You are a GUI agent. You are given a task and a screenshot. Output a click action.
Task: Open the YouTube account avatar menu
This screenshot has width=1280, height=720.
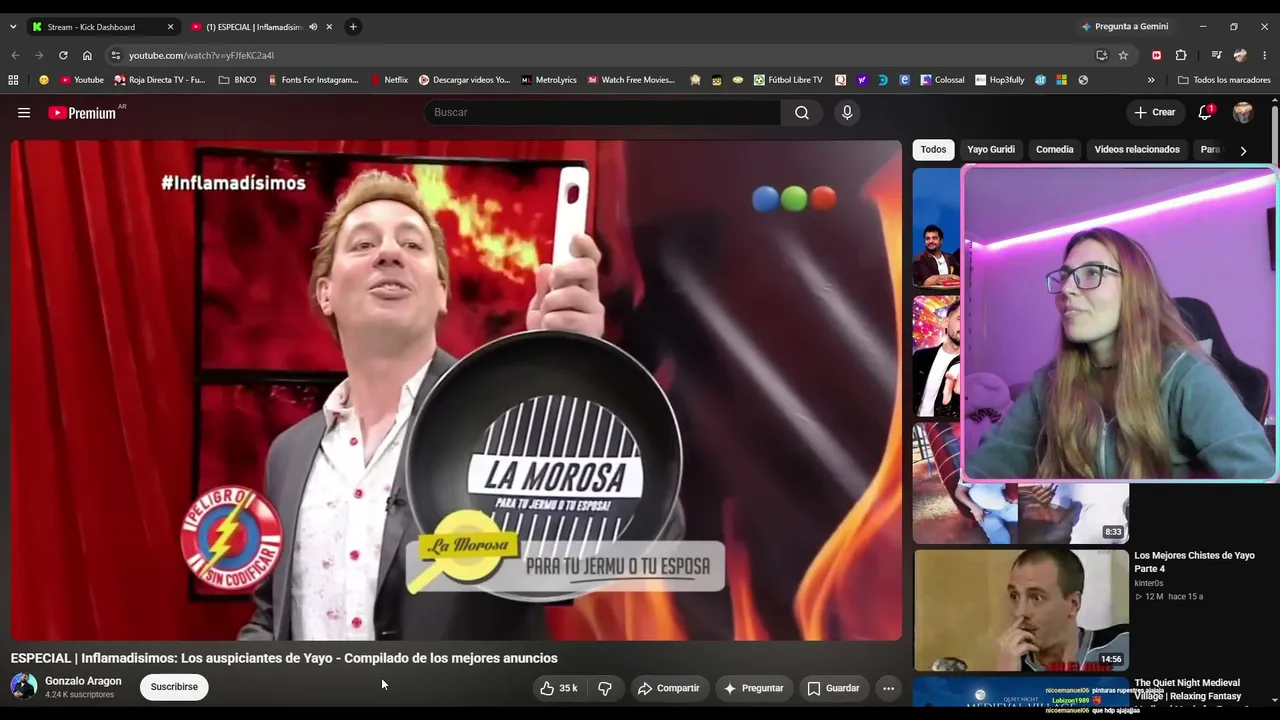1243,113
